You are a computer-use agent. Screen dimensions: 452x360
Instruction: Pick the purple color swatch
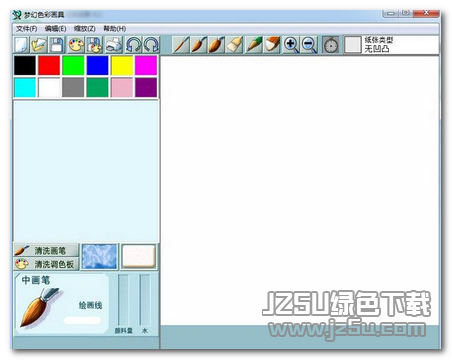146,87
